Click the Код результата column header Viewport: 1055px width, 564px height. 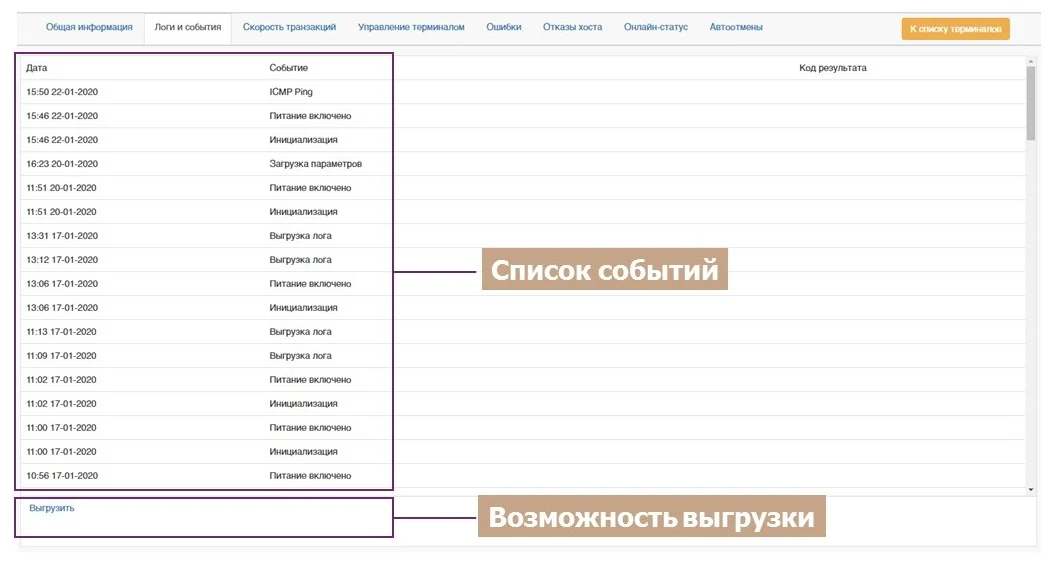pos(832,68)
